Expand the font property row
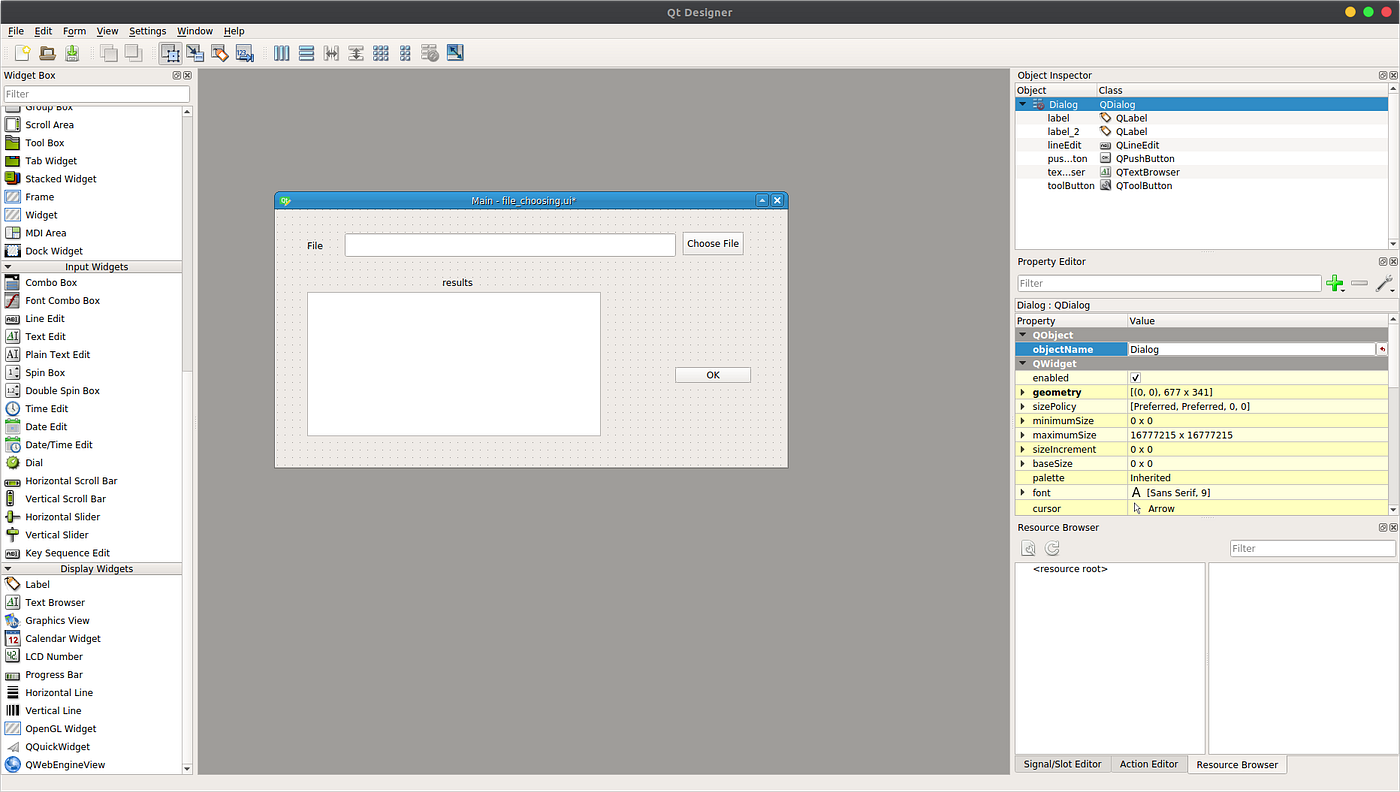Image resolution: width=1400 pixels, height=792 pixels. click(x=1022, y=493)
